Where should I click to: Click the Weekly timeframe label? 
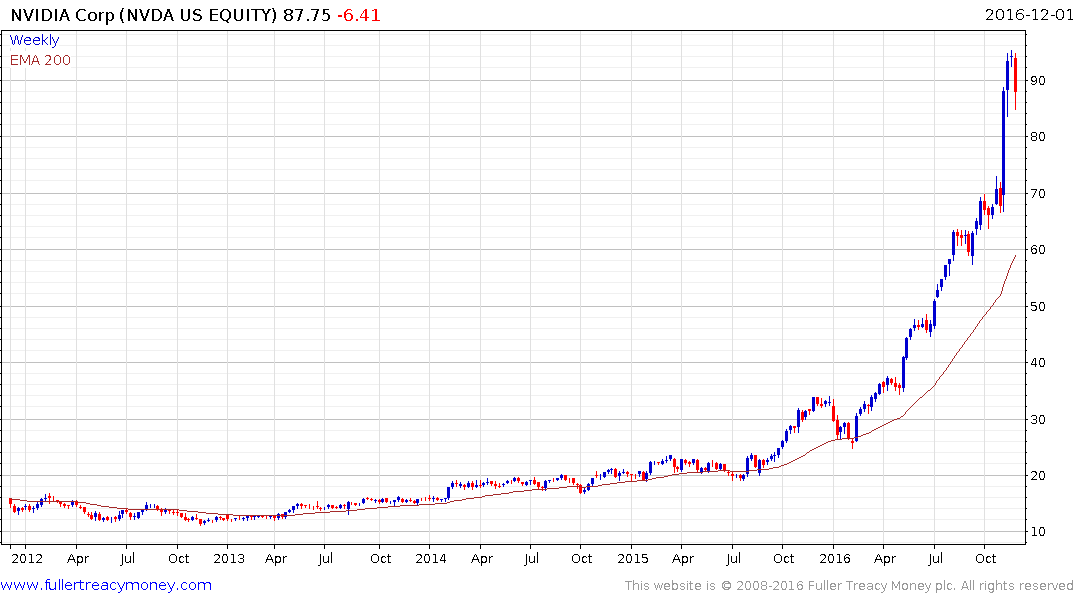[34, 40]
